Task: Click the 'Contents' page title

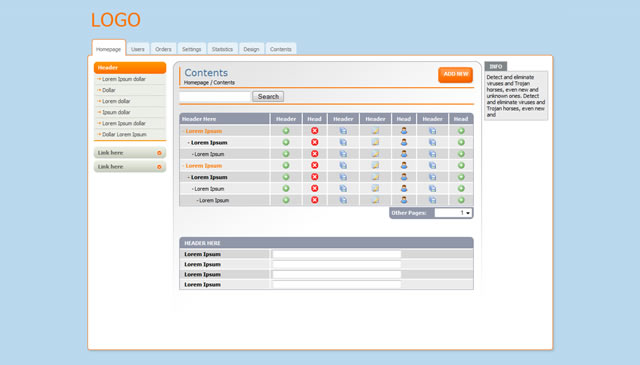Action: [206, 73]
